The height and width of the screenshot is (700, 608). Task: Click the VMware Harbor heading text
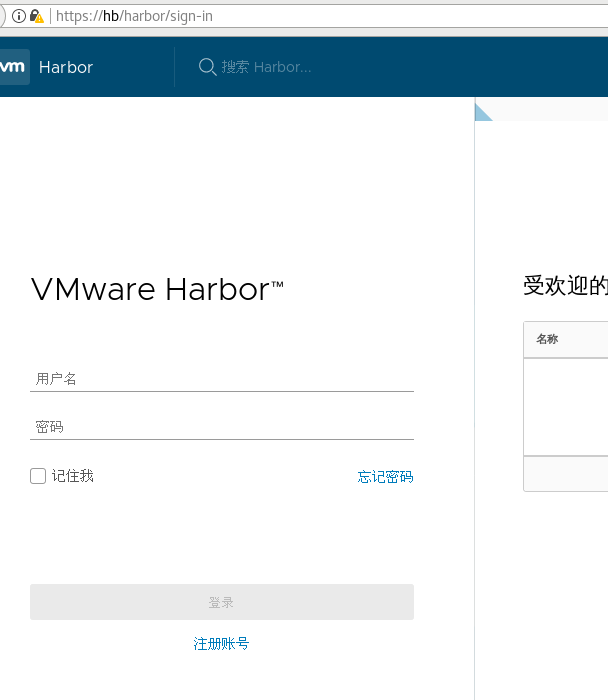[x=157, y=289]
